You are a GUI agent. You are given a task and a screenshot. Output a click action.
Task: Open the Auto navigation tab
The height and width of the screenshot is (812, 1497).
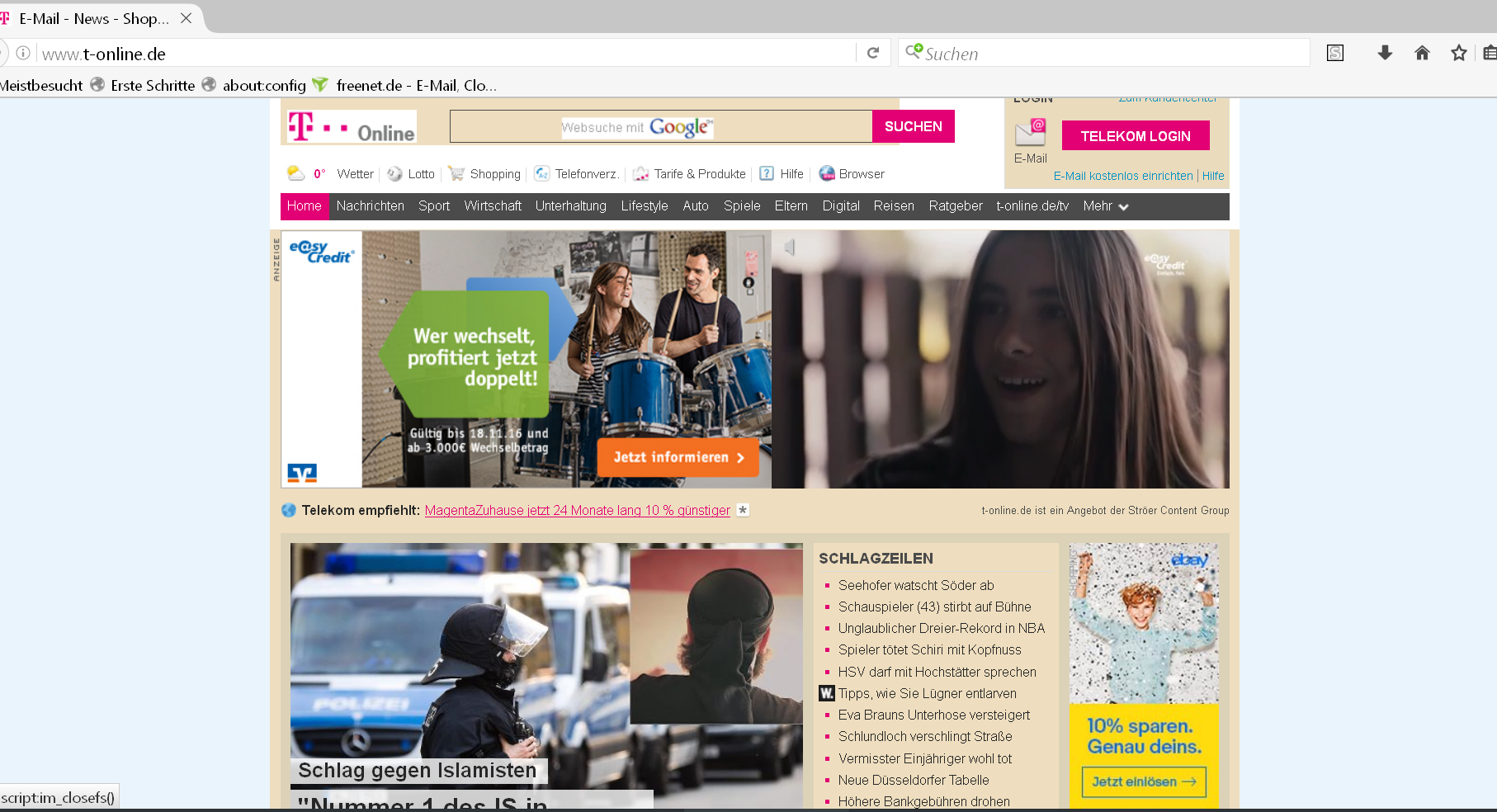click(696, 206)
